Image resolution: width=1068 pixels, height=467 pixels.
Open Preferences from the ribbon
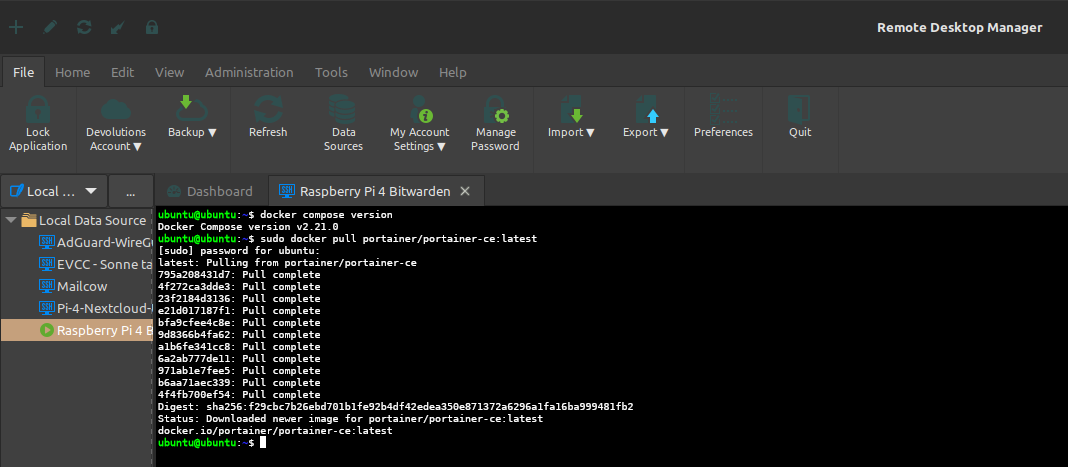pos(723,109)
